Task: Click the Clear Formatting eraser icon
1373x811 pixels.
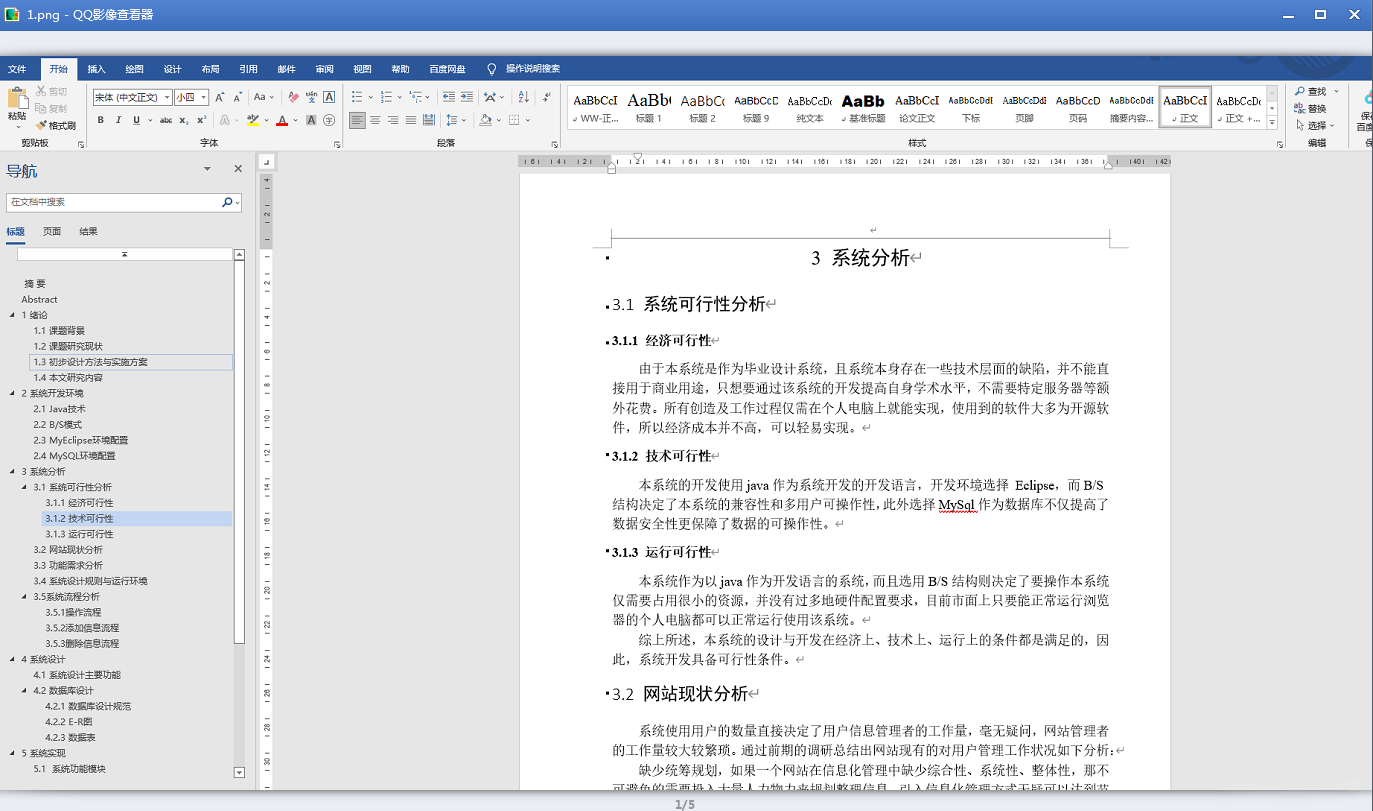Action: tap(293, 97)
